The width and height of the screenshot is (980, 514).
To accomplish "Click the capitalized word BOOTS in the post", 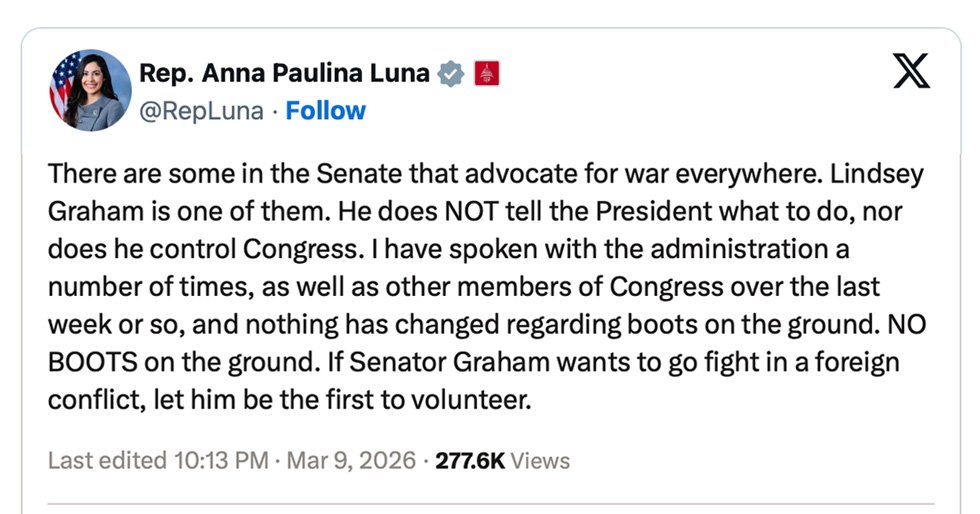I will (x=91, y=362).
